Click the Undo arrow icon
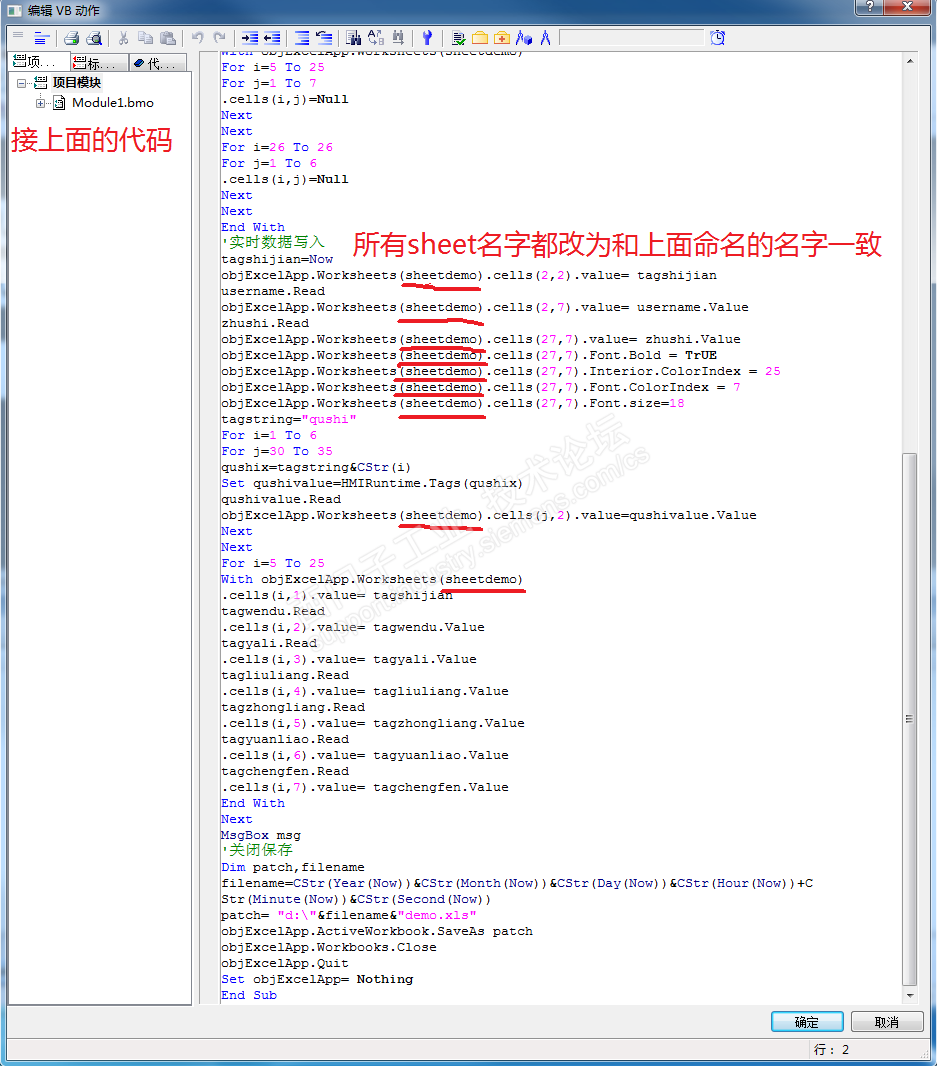The width and height of the screenshot is (937, 1066). 197,37
